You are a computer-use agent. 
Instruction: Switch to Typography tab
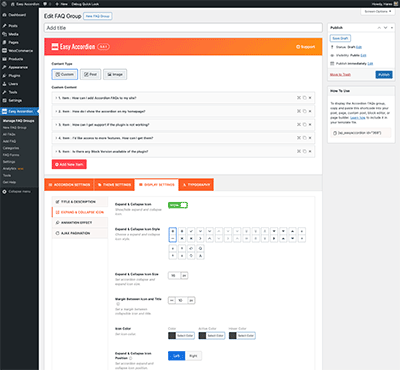[x=196, y=185]
